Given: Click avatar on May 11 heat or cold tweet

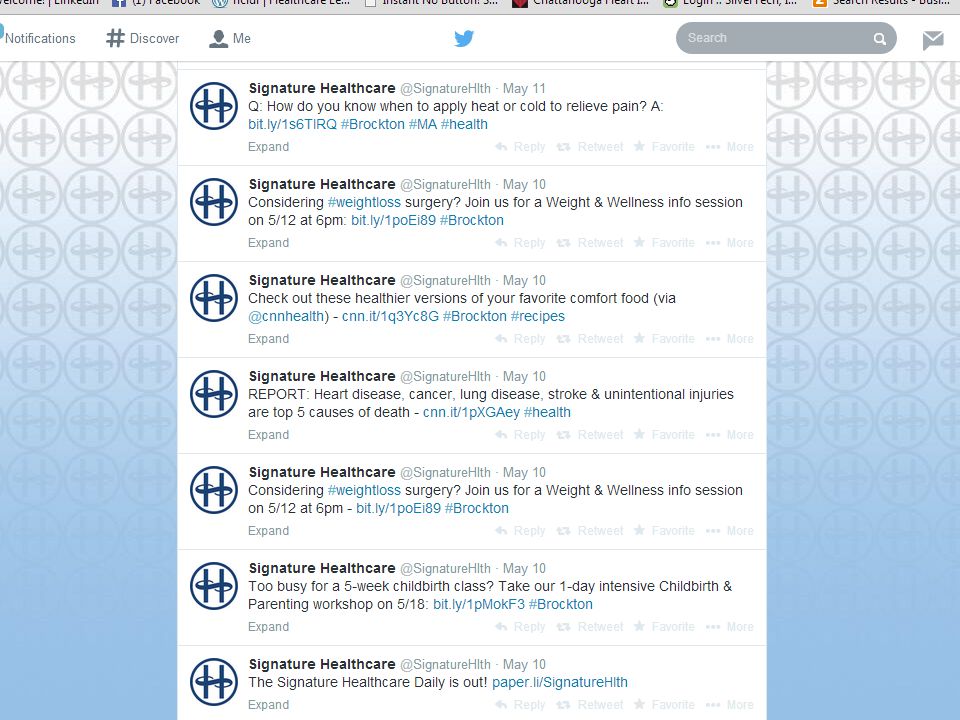Looking at the screenshot, I should 214,106.
